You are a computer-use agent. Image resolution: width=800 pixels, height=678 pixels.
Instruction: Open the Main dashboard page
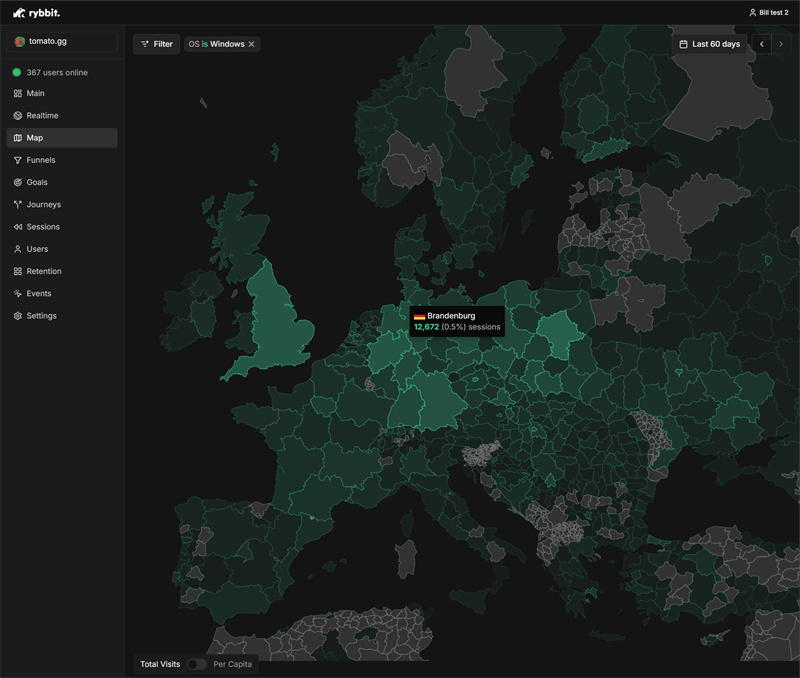[36, 93]
